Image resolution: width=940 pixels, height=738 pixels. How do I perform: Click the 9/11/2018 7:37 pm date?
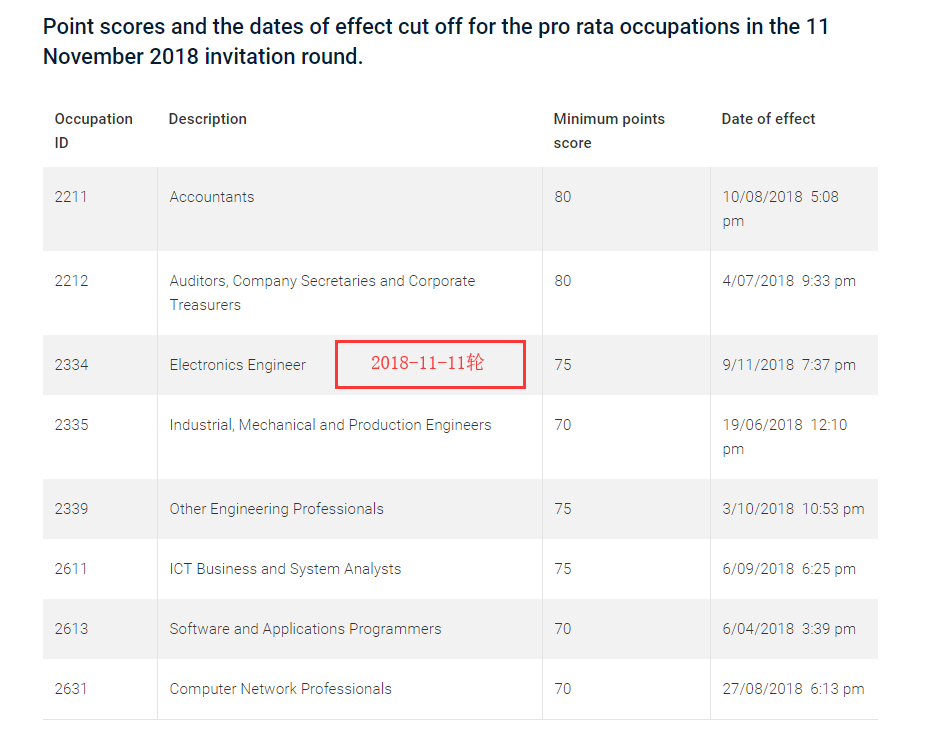(x=788, y=365)
